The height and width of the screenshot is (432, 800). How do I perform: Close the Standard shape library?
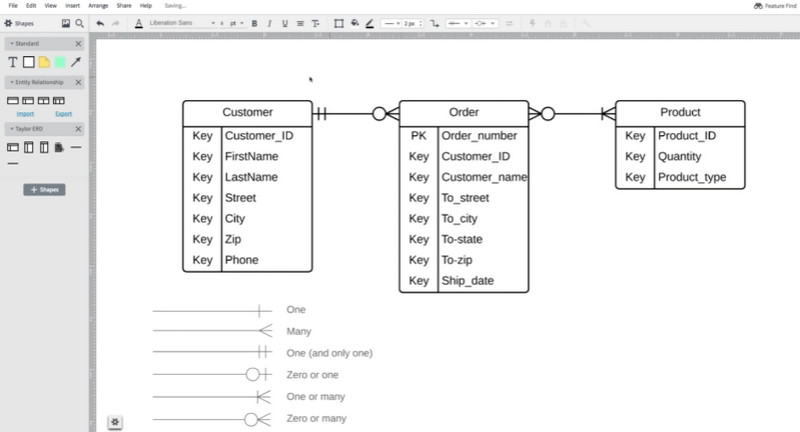79,44
